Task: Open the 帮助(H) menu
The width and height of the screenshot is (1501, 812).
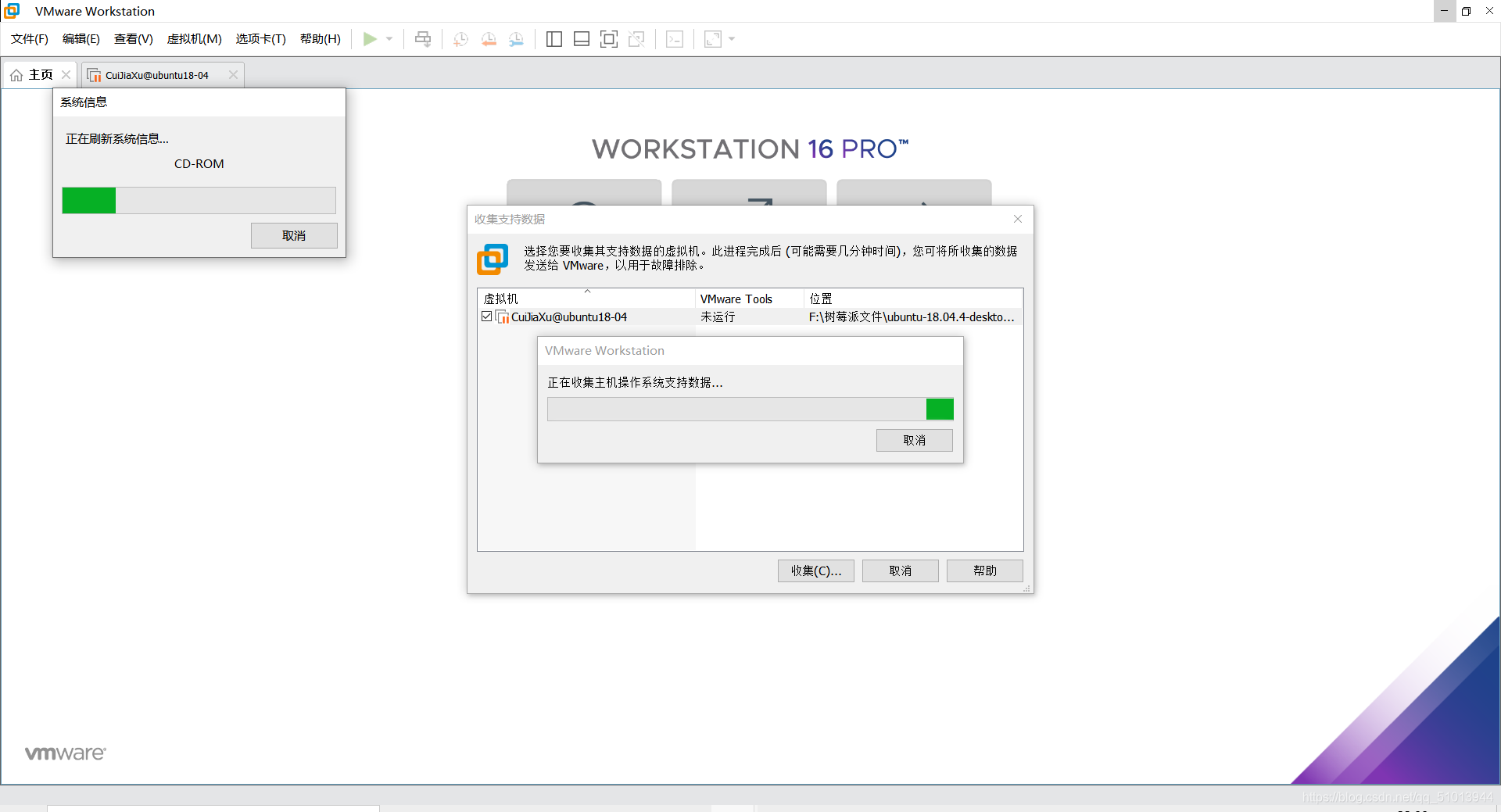Action: click(x=321, y=39)
